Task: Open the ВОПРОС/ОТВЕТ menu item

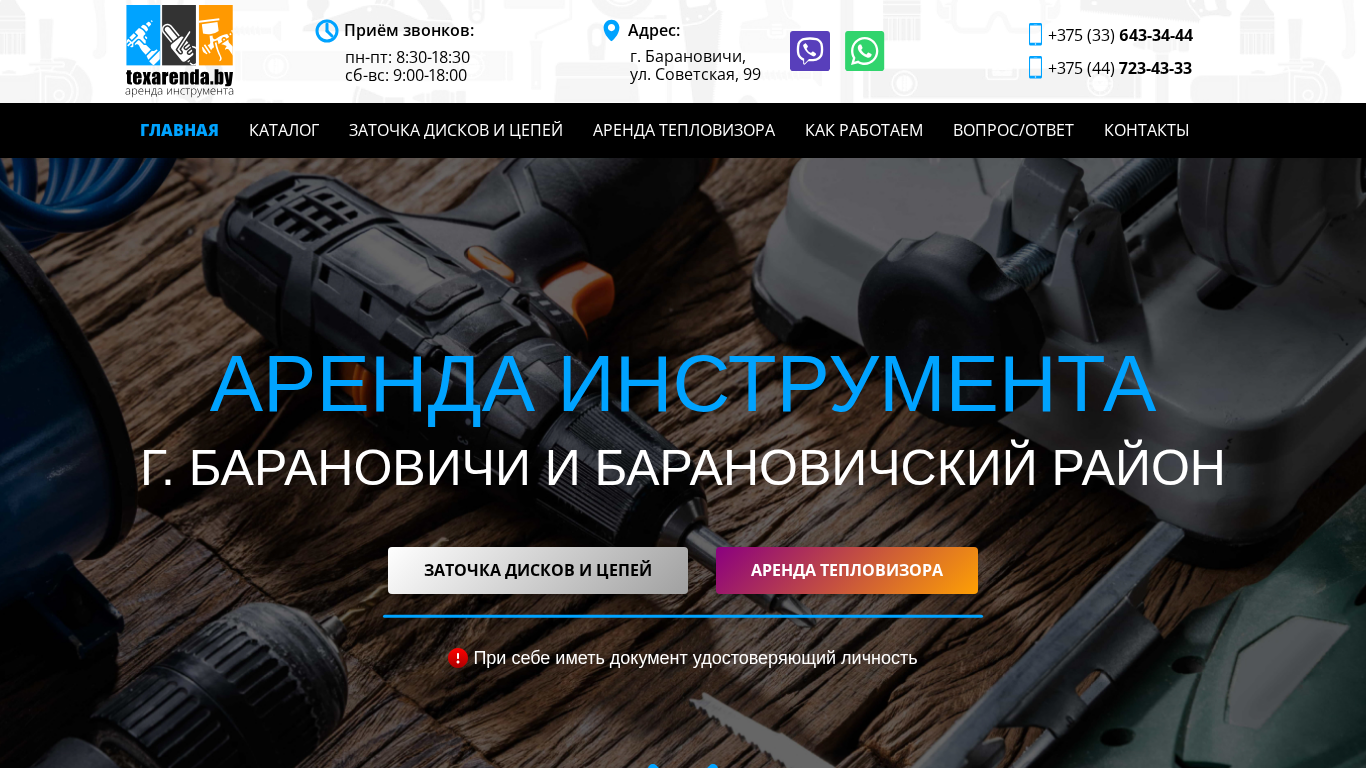Action: pos(1013,130)
